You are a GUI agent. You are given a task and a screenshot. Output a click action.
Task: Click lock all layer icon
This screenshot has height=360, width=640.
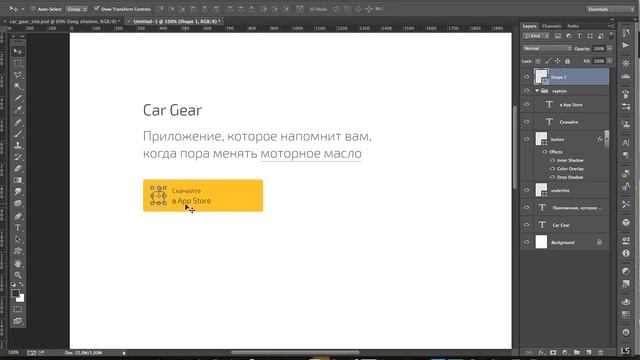567,61
